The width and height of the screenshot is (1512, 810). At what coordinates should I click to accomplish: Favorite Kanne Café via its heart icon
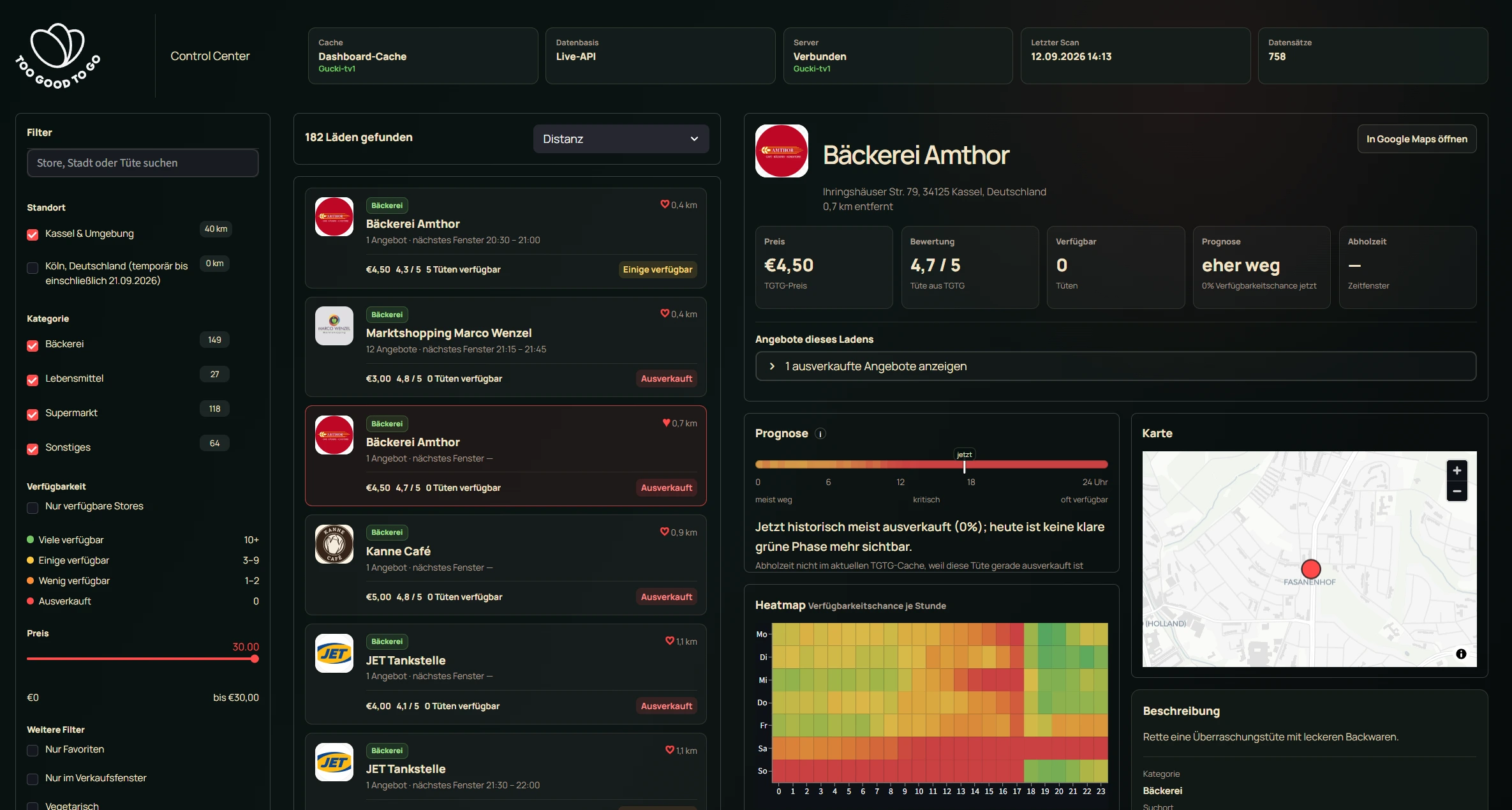tap(664, 532)
